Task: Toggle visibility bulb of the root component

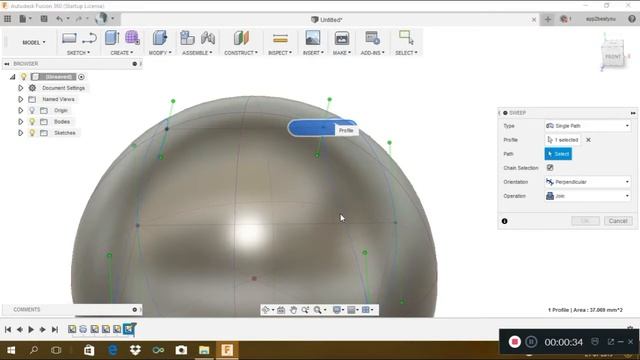Action: (24, 77)
